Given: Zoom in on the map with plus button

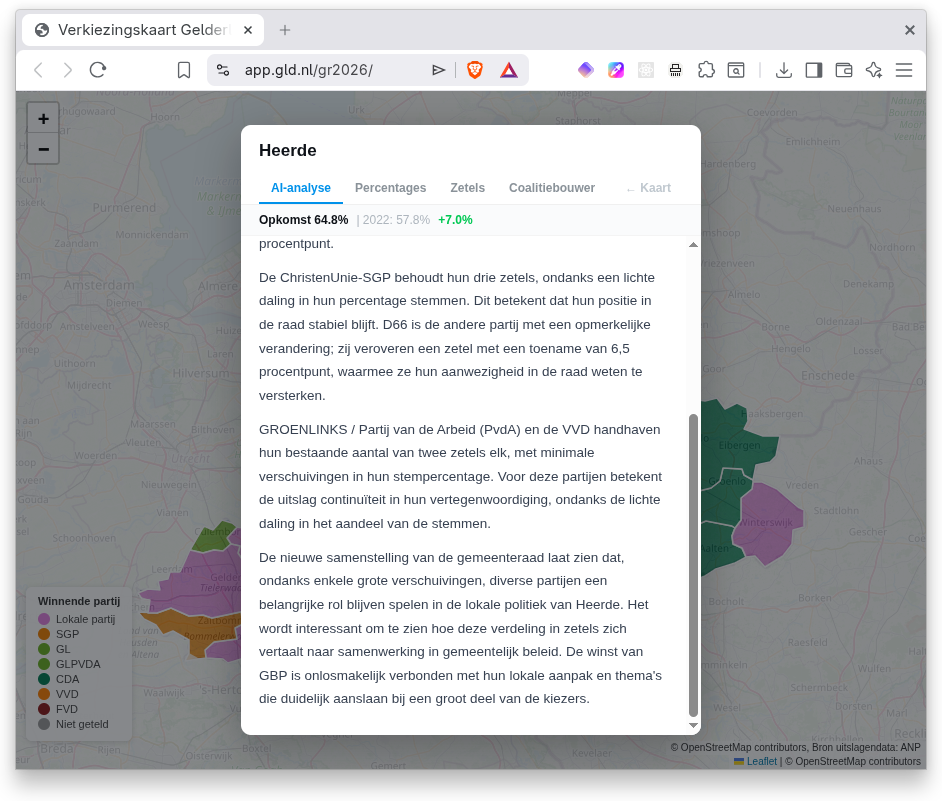Looking at the screenshot, I should [x=43, y=117].
